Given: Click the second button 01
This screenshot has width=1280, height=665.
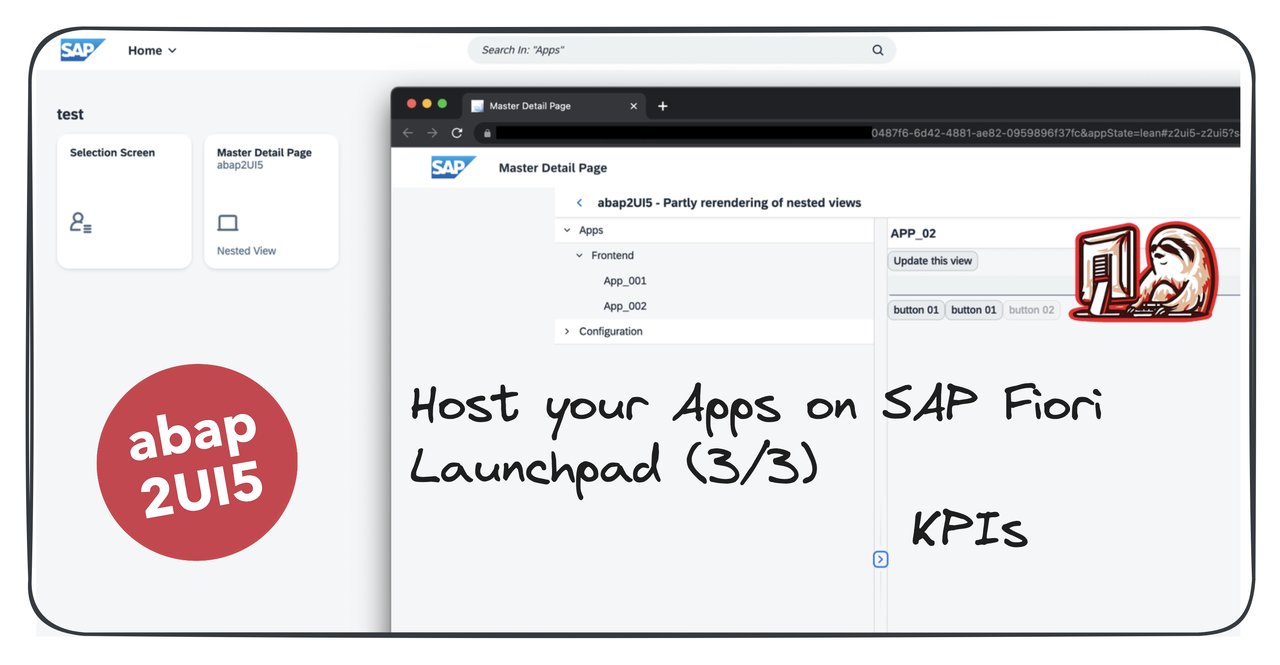Looking at the screenshot, I should click(x=974, y=310).
